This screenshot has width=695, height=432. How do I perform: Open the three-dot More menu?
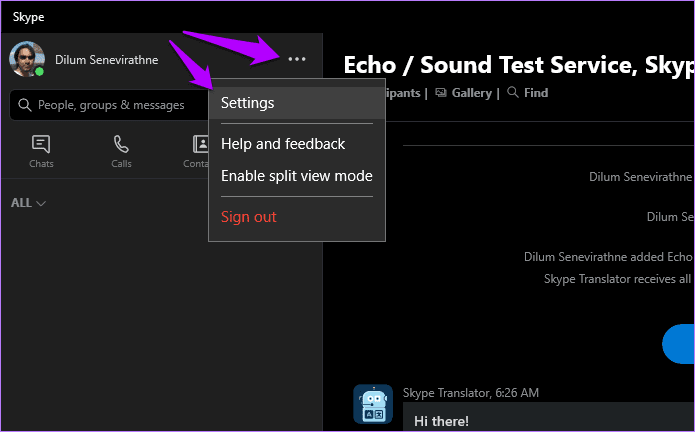[x=297, y=59]
